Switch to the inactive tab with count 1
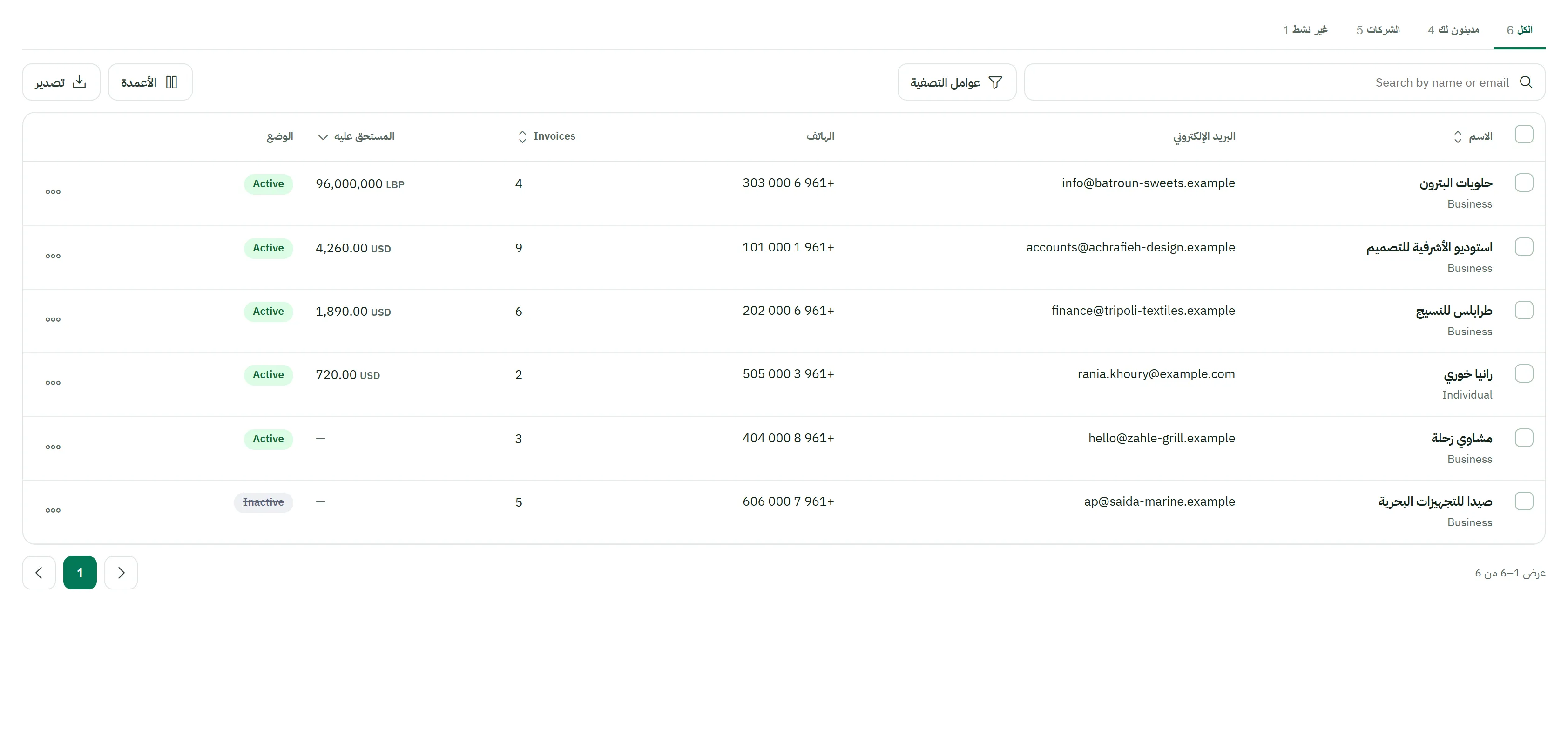1568x745 pixels. tap(1305, 30)
